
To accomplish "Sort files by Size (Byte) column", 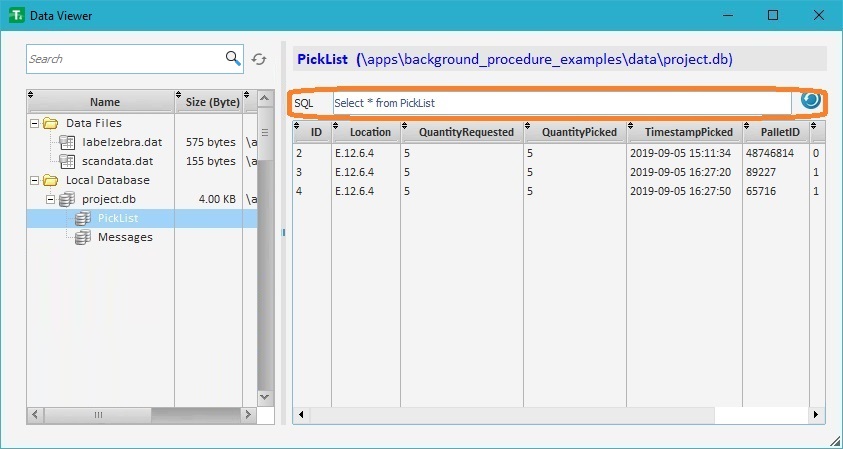I will 212,102.
